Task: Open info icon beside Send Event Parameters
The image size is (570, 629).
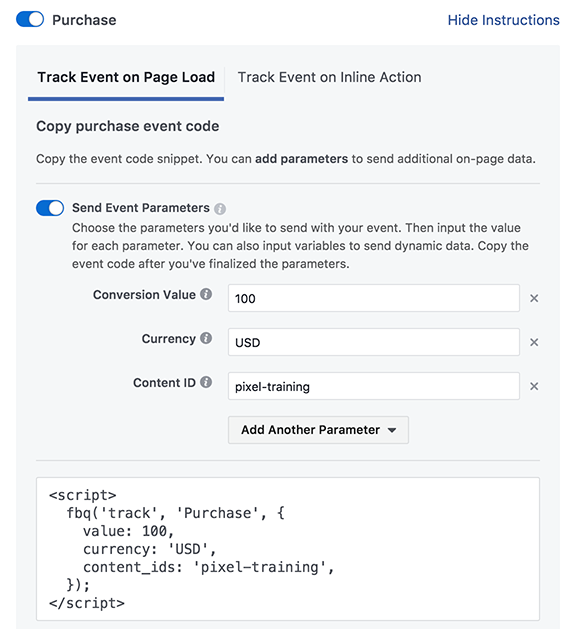Action: (220, 209)
